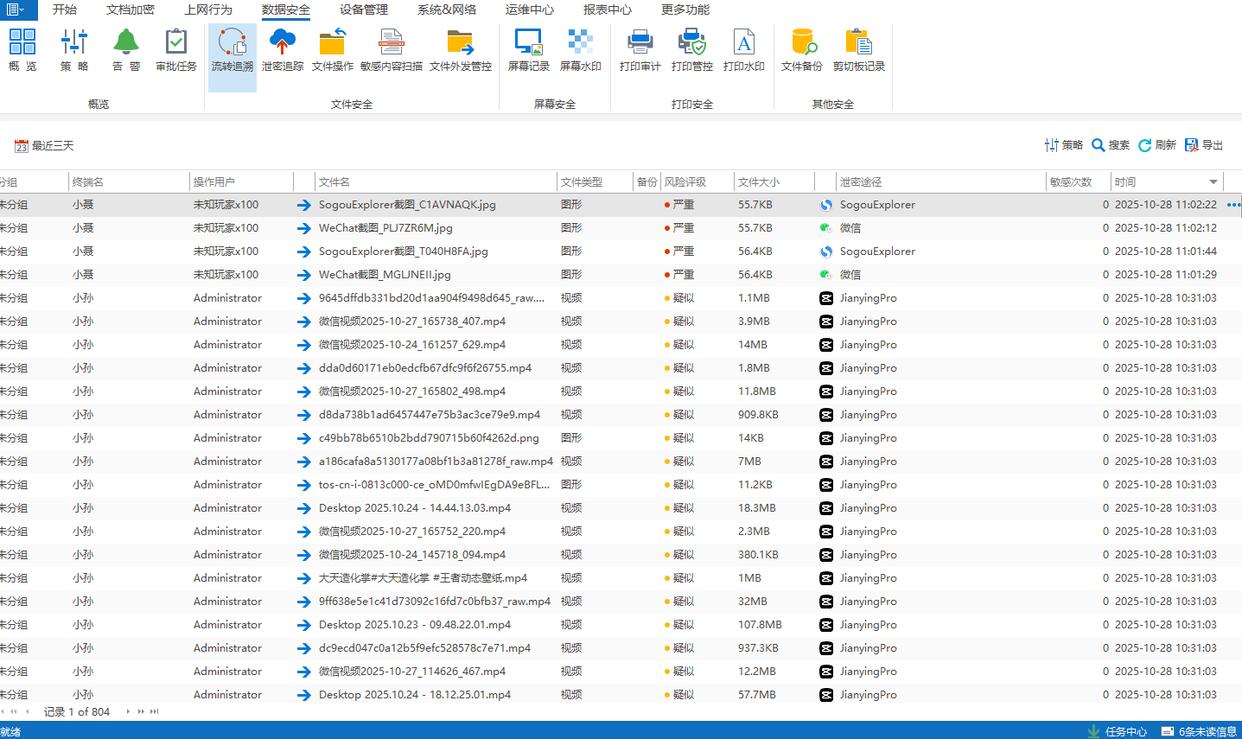The width and height of the screenshot is (1242, 739).
Task: Expand the 时间 column sort dropdown arrow
Action: coord(1213,182)
